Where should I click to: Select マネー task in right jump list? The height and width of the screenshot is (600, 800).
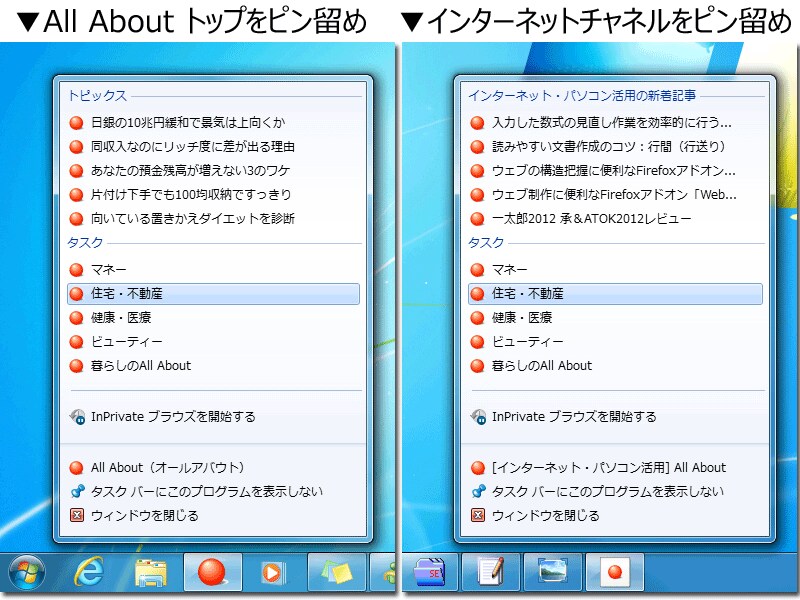[x=615, y=269]
